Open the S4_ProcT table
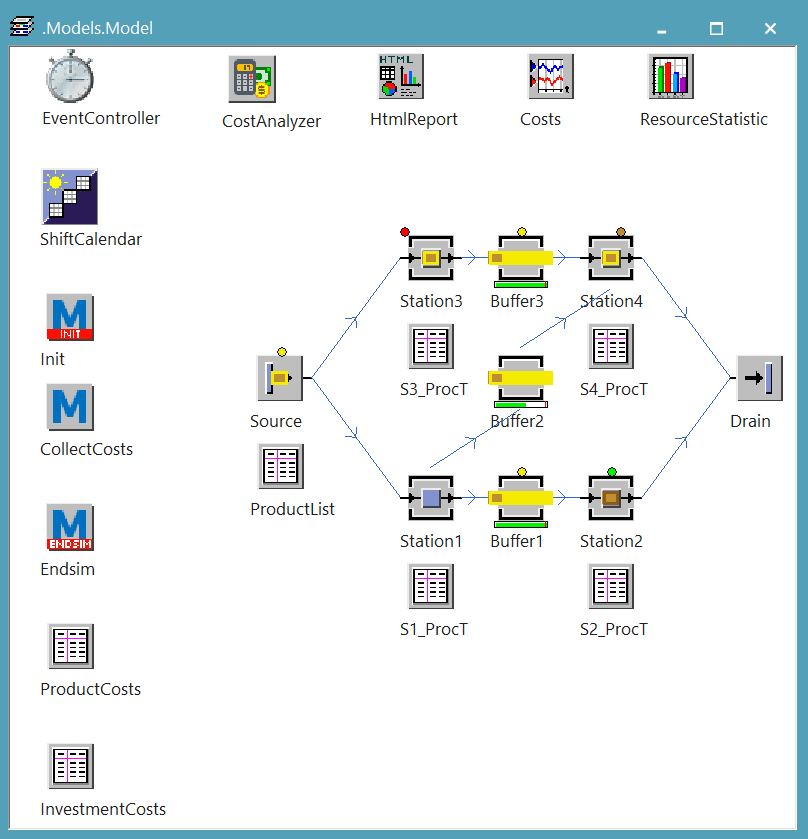Screen dimensions: 808x839 point(611,347)
